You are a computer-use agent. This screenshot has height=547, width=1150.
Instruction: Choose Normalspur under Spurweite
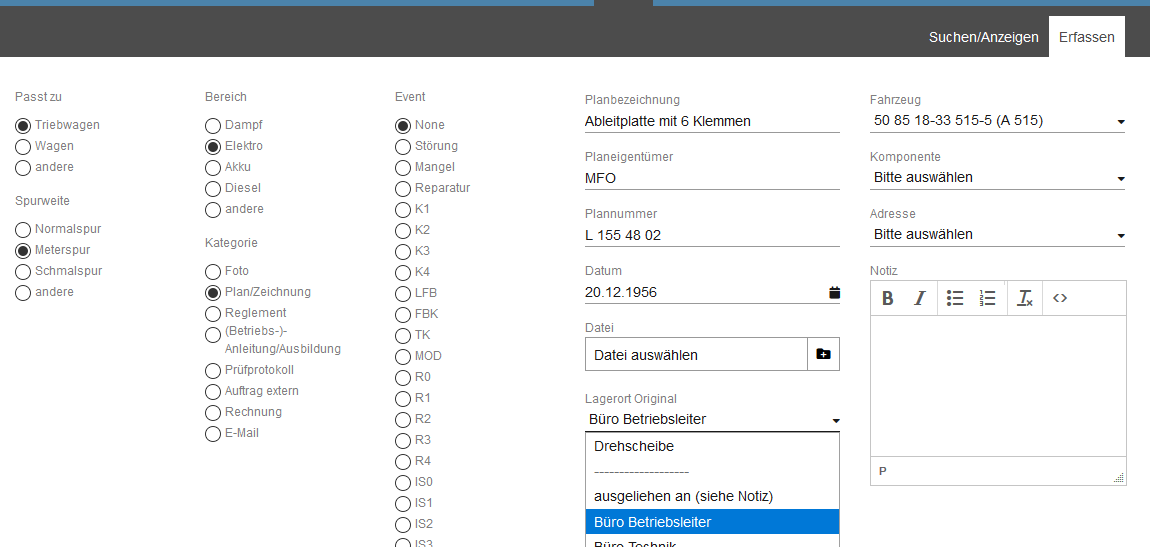[23, 230]
